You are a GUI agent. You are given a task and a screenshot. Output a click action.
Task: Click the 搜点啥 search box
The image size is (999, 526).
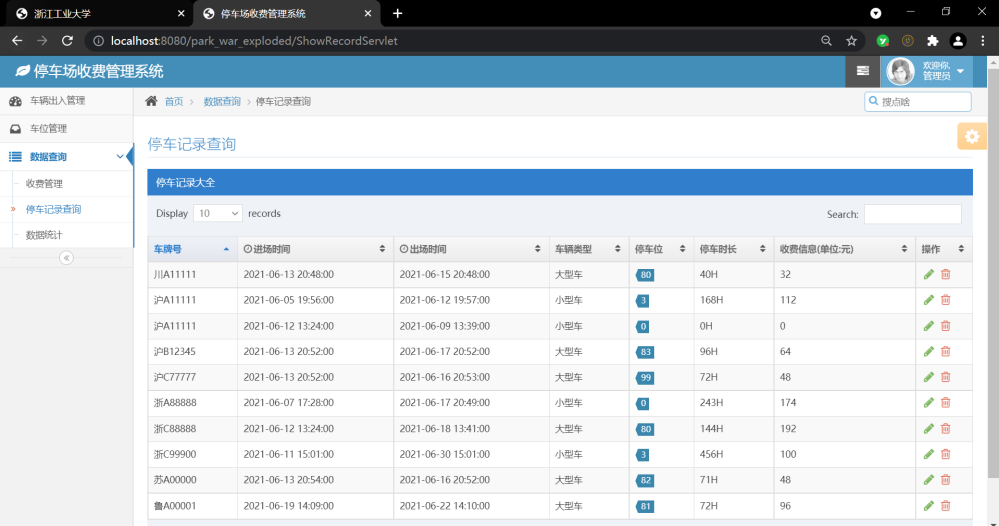pos(918,102)
